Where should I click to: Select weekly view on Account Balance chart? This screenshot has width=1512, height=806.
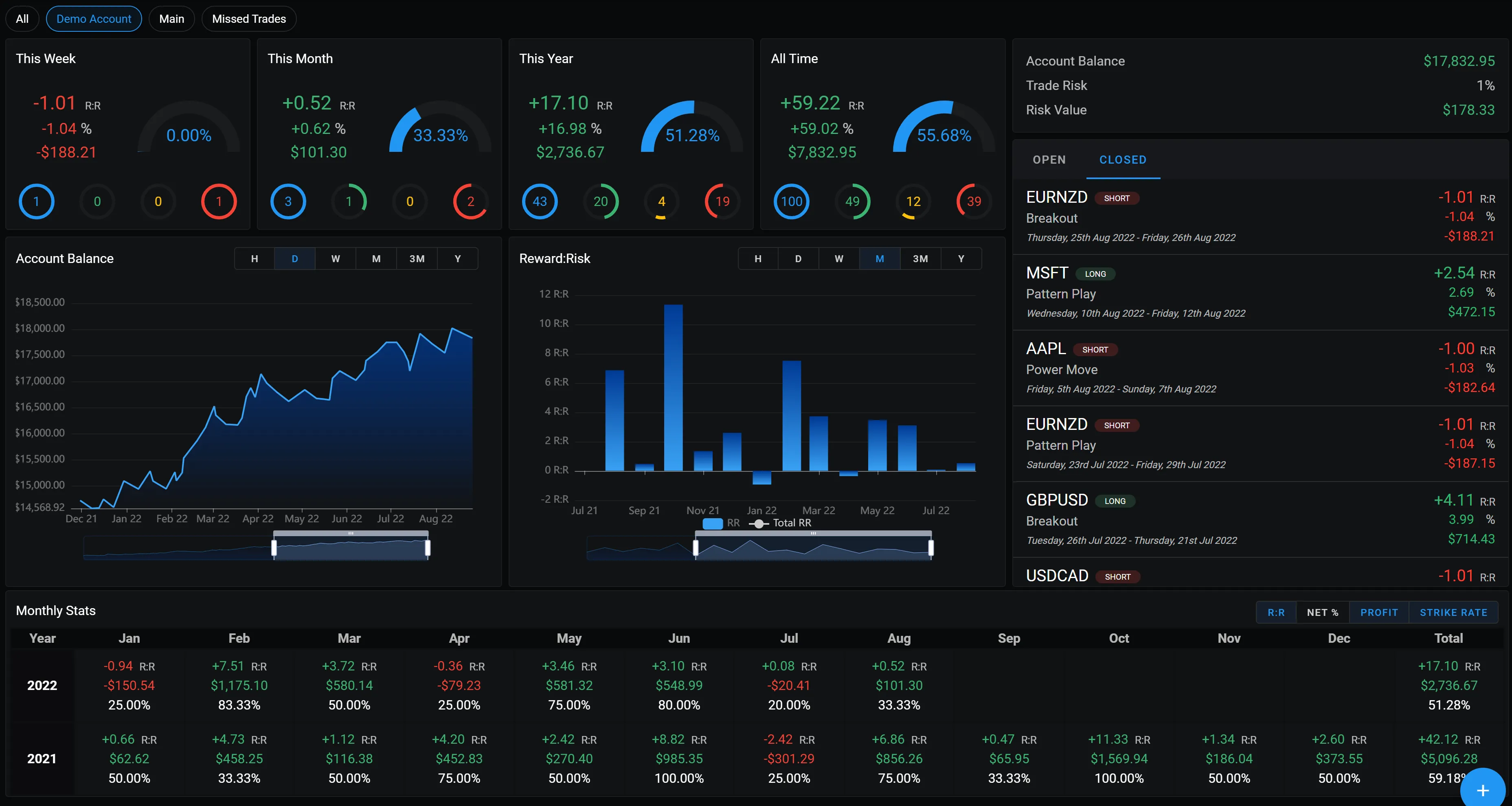pyautogui.click(x=335, y=258)
